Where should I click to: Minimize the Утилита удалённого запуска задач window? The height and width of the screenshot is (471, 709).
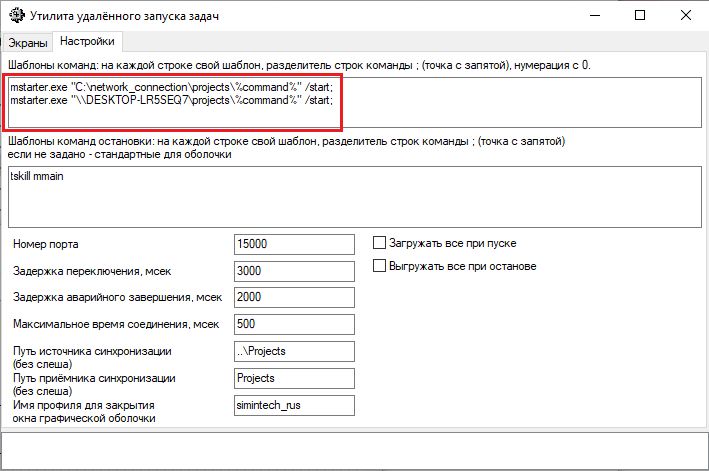point(593,16)
